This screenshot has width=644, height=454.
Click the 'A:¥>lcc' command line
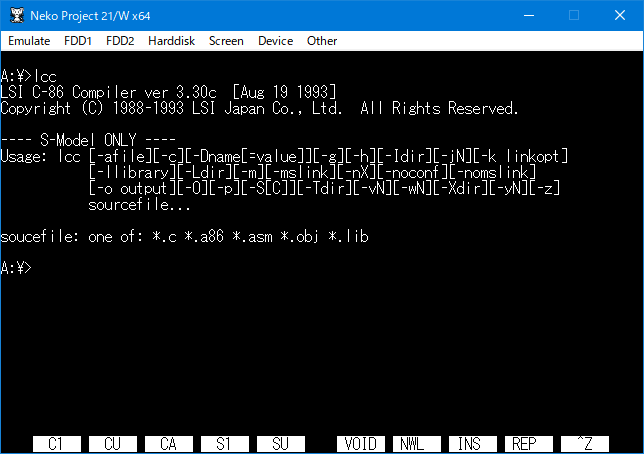(x=28, y=76)
